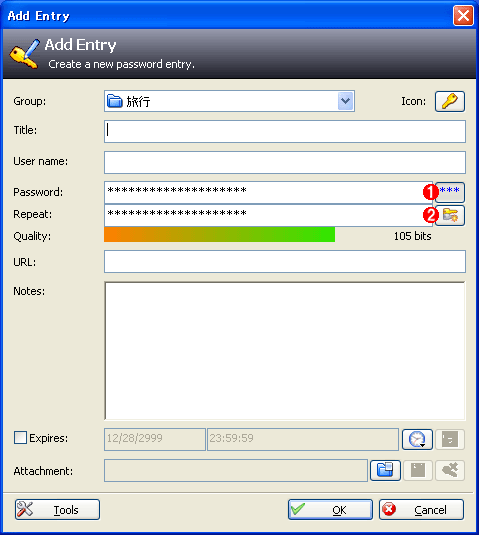This screenshot has height=535, width=479.
Task: Open the Tools menu button
Action: click(57, 510)
